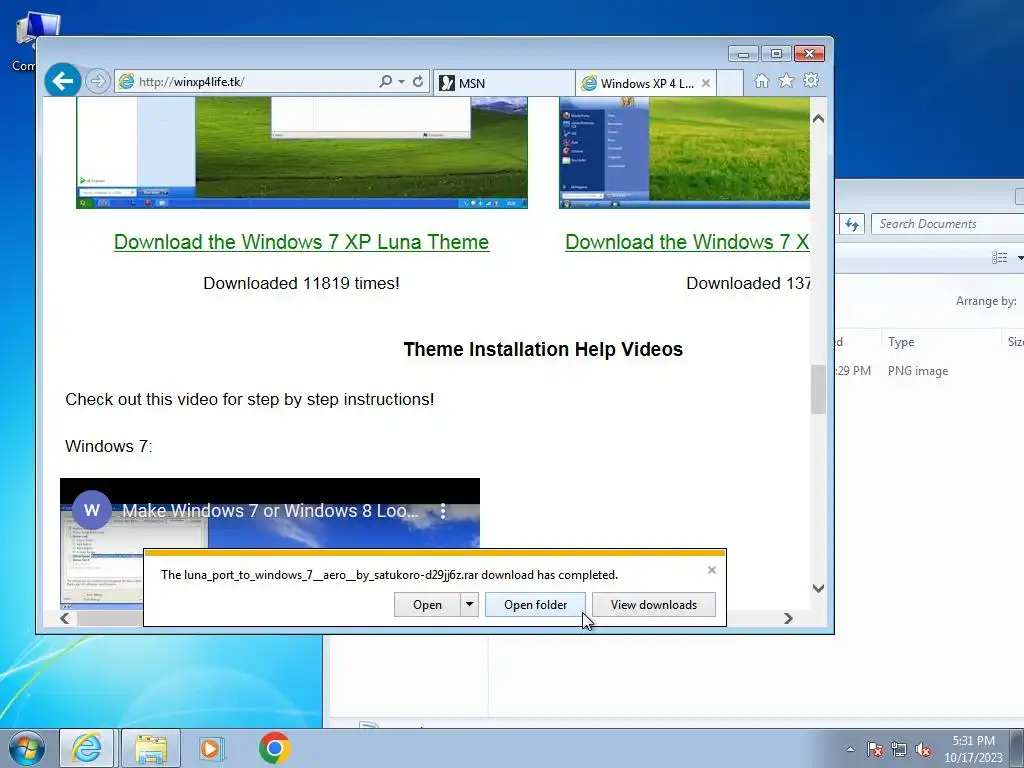Open the video's three-dot options menu
This screenshot has height=768, width=1024.
tap(443, 511)
